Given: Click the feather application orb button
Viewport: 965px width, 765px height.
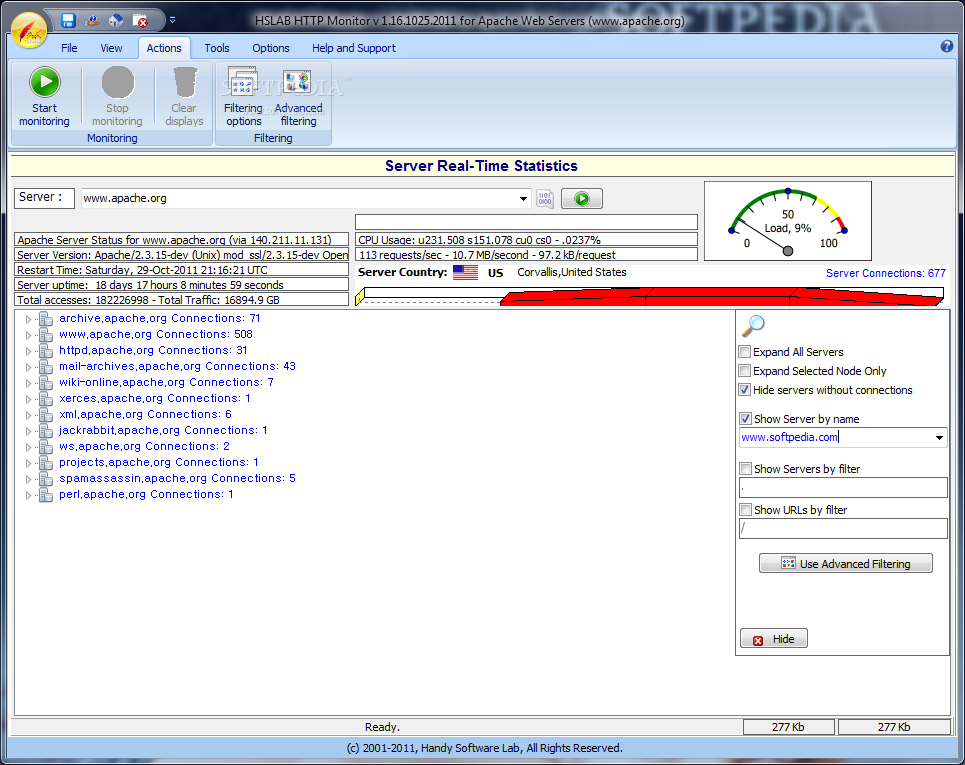Looking at the screenshot, I should tap(29, 31).
